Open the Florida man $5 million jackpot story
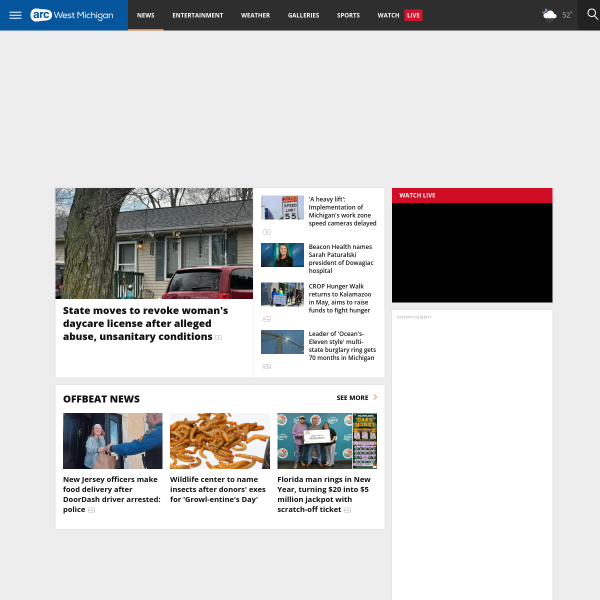Viewport: 600px width, 600px height. [324, 494]
